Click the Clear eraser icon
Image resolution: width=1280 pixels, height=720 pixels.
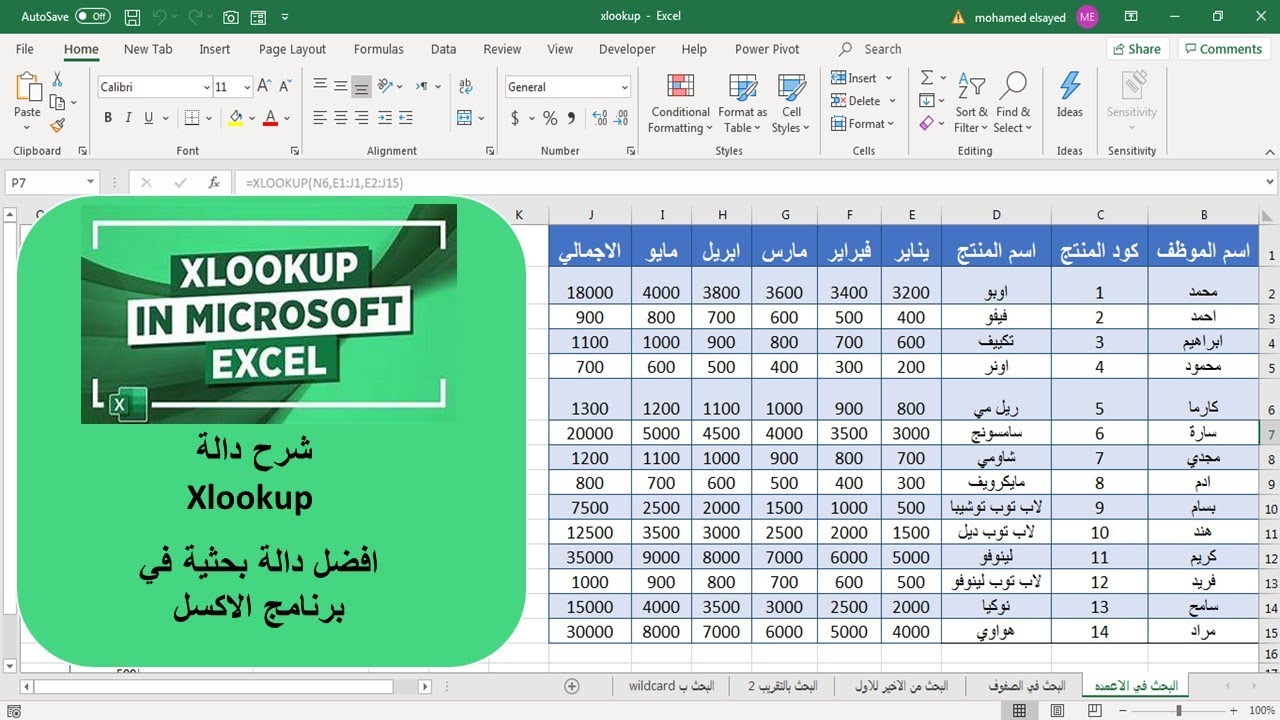pyautogui.click(x=927, y=124)
